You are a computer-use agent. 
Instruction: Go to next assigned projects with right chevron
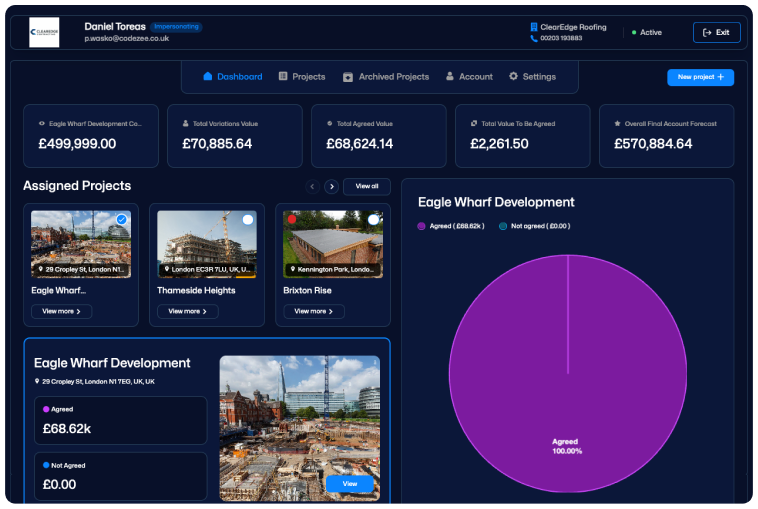tap(332, 186)
